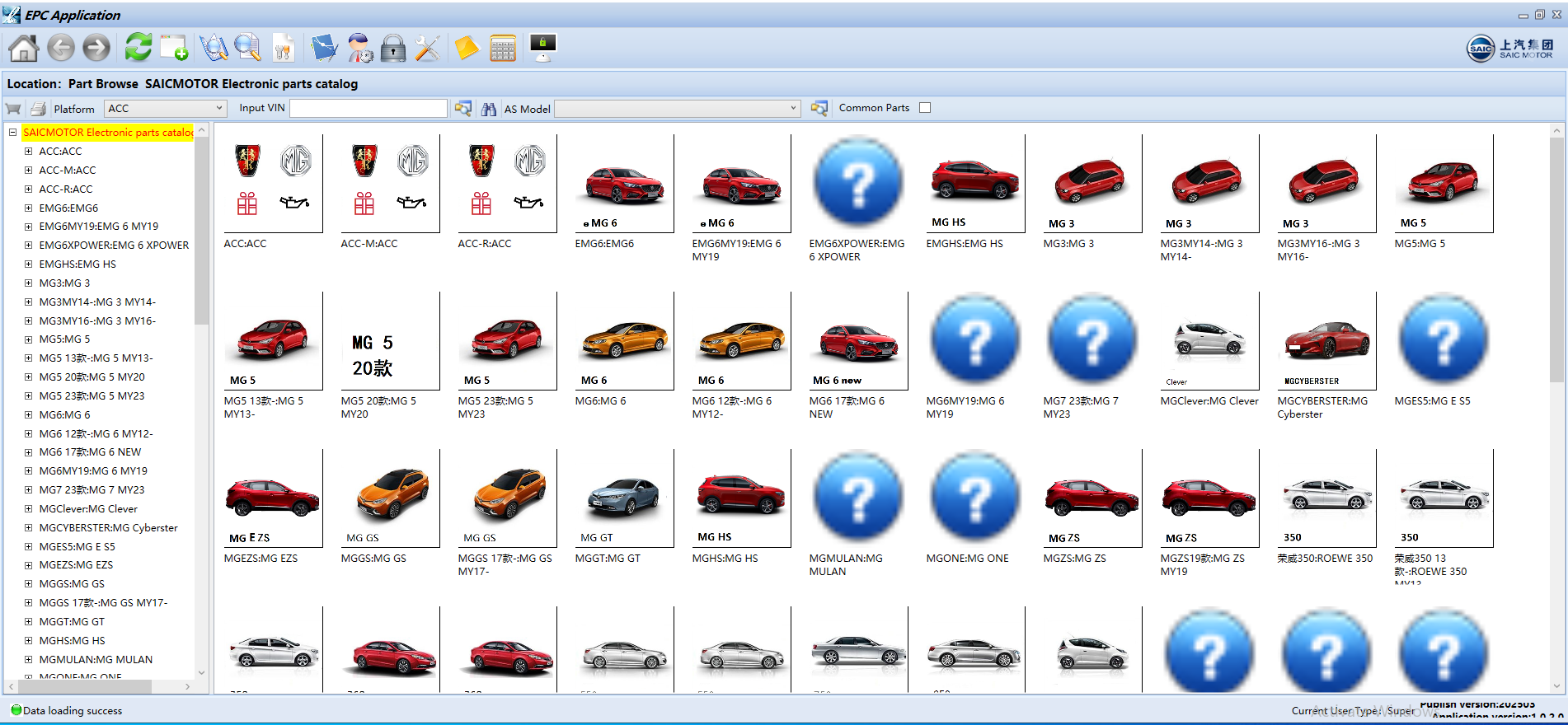The width and height of the screenshot is (1568, 725).
Task: Open the MGONE:MG ONE question mark thumbnail
Action: coord(975,498)
